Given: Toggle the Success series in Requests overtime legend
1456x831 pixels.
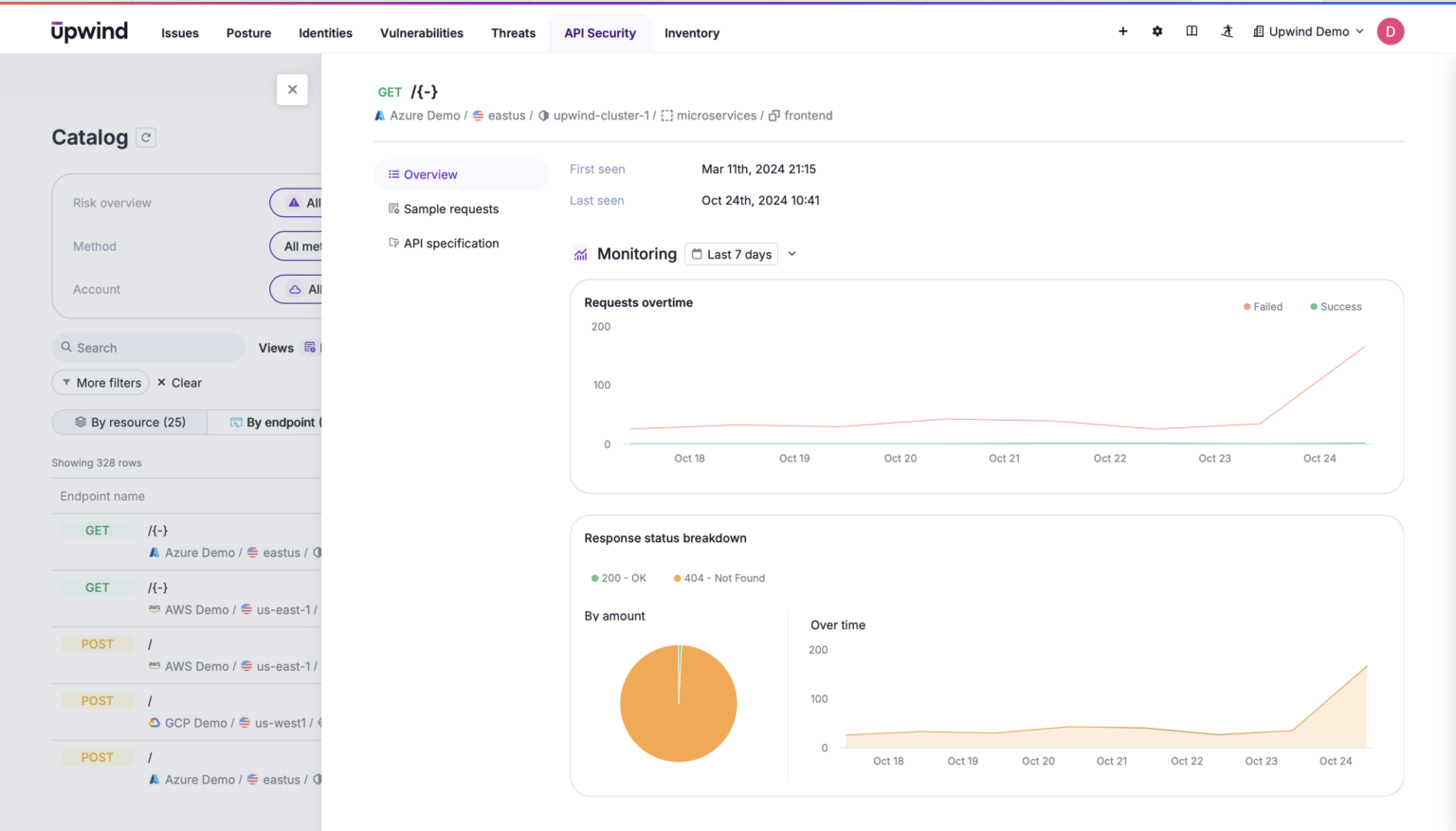Looking at the screenshot, I should [x=1336, y=306].
